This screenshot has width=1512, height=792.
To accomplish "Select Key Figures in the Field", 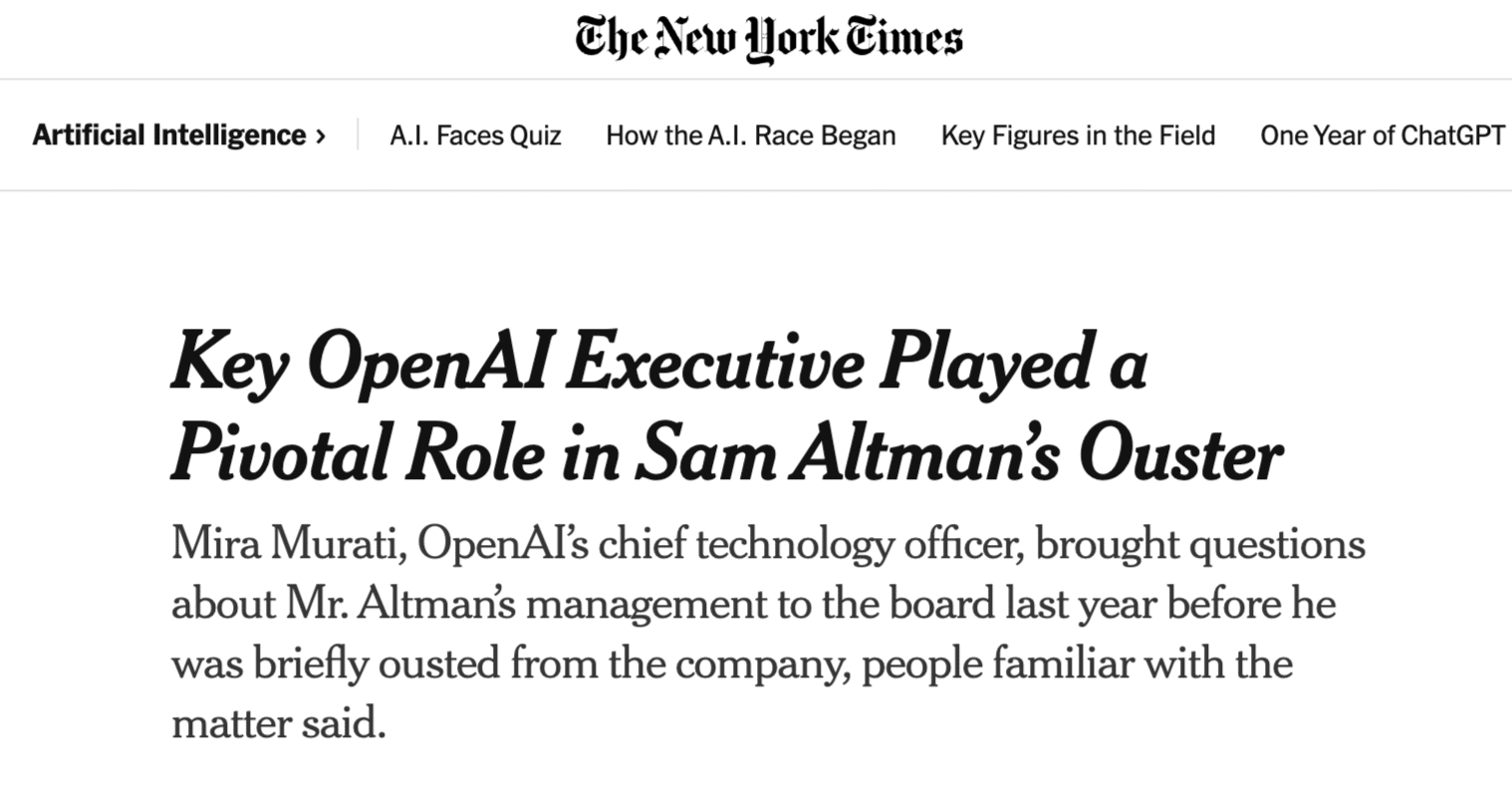I will coord(1078,135).
